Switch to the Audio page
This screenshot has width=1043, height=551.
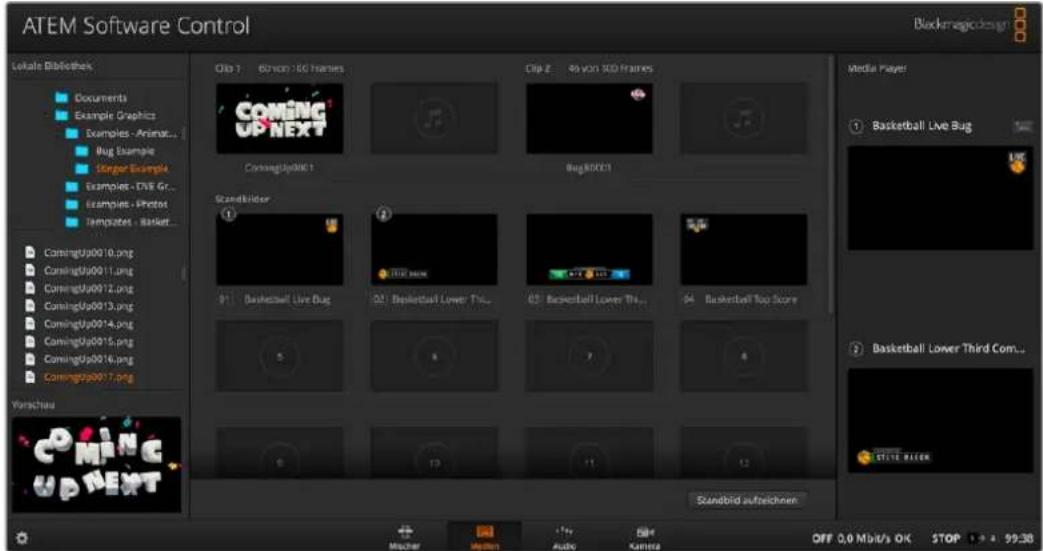(564, 537)
